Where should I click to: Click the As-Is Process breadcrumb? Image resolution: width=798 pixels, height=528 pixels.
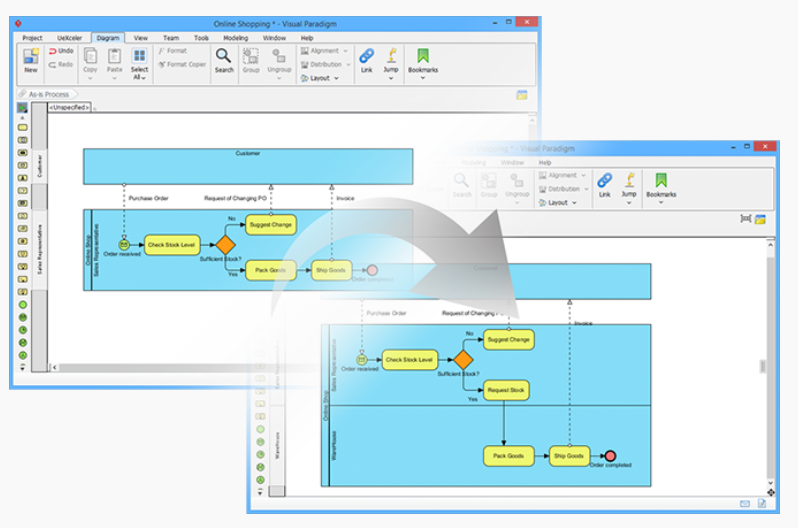point(48,95)
